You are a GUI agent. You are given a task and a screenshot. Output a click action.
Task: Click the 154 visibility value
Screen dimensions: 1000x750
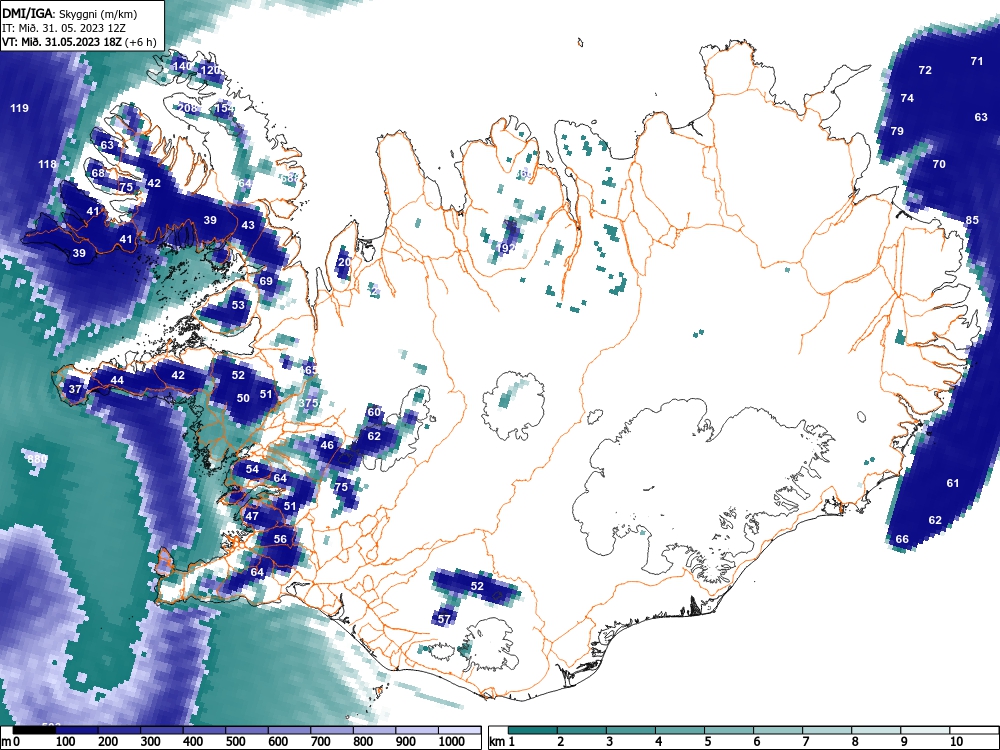[x=224, y=108]
